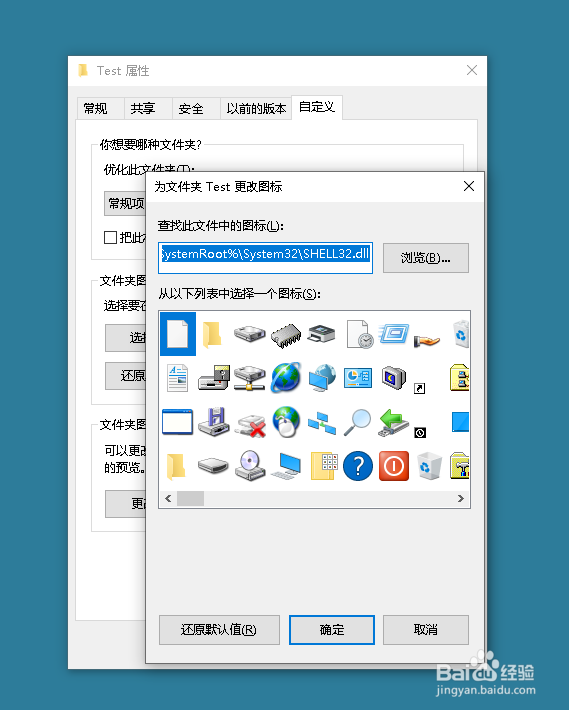Viewport: 569px width, 710px height.
Task: Close the Test 属性 window
Action: point(472,70)
